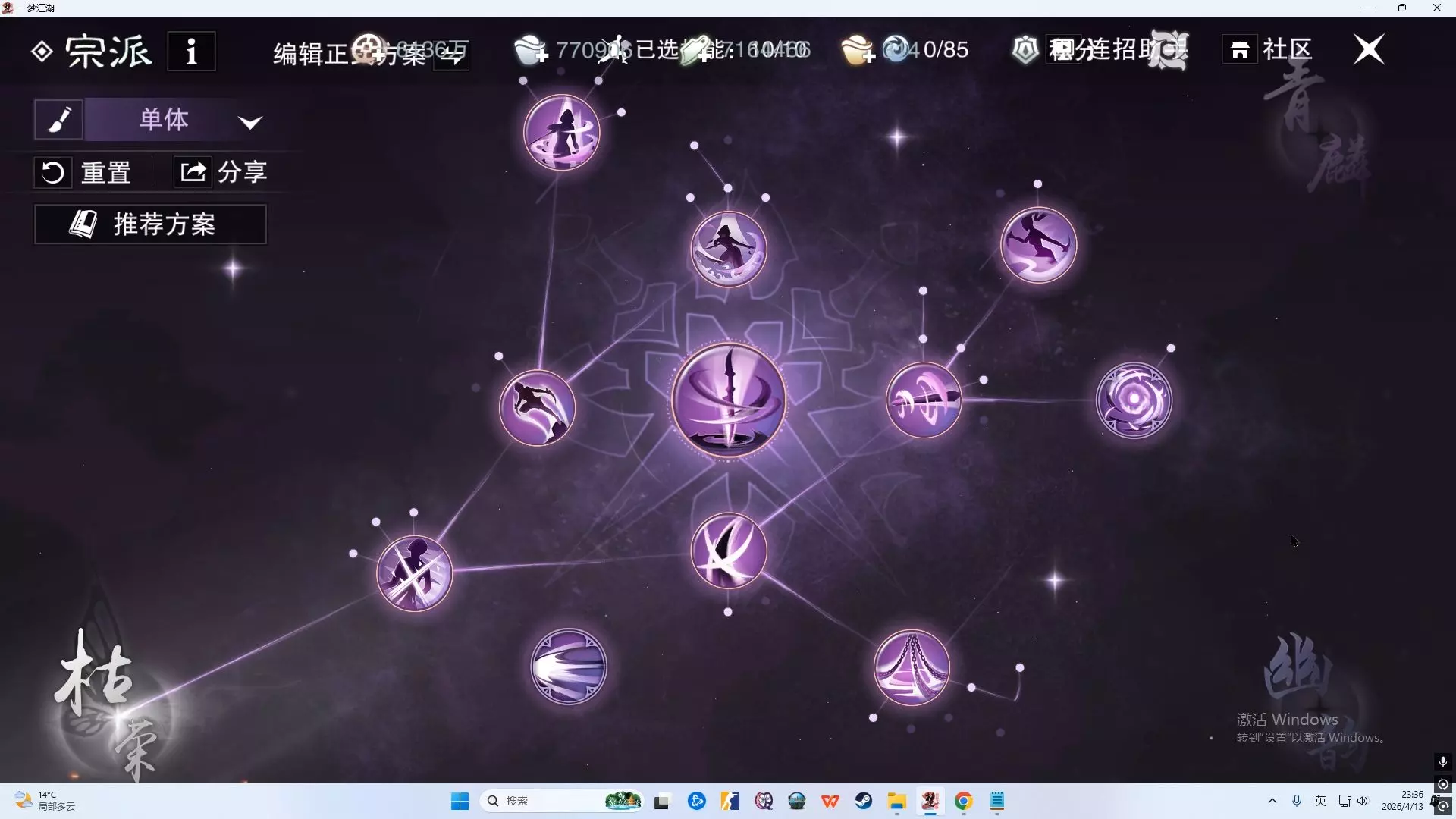Viewport: 1456px width, 819px height.
Task: Select the chained pavilion skill node
Action: pos(912,668)
